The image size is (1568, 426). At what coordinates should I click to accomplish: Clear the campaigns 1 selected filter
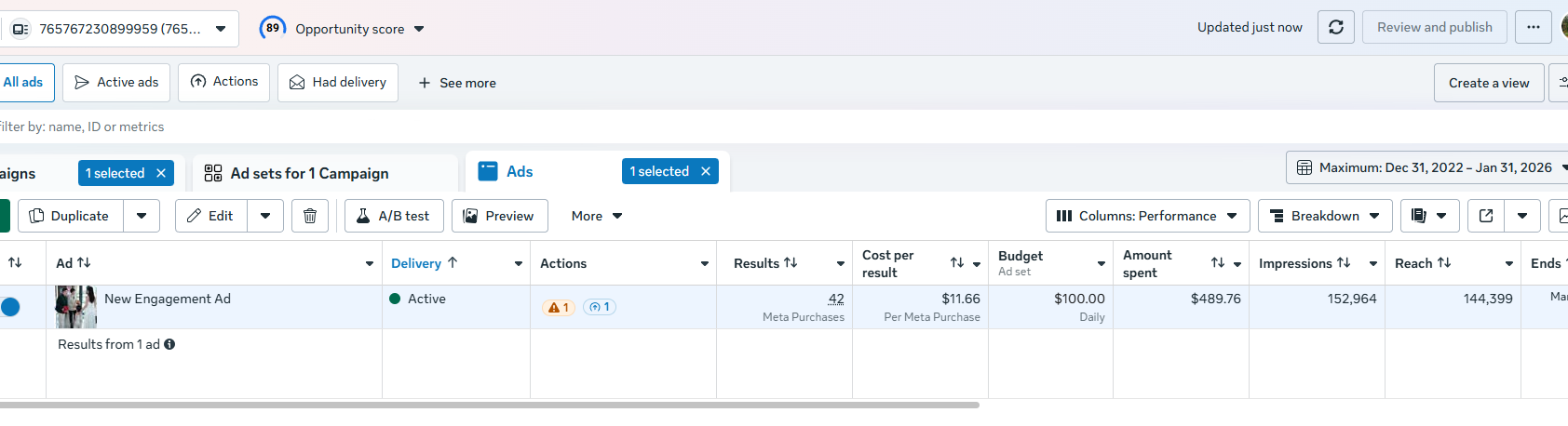coord(161,173)
